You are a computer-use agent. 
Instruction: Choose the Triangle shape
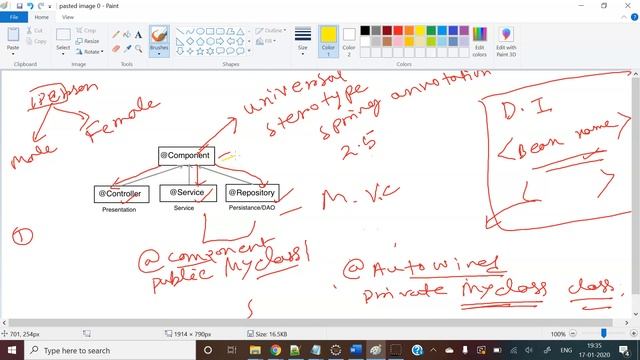coord(240,31)
